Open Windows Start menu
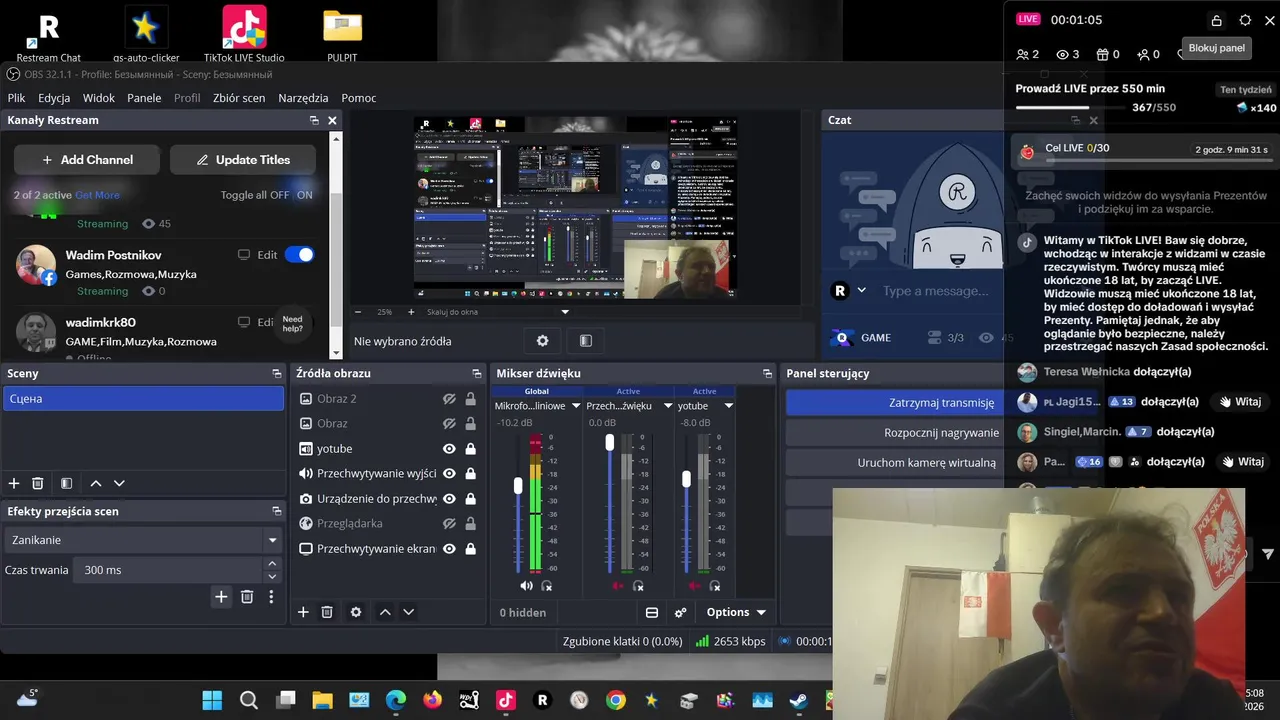Image resolution: width=1280 pixels, height=720 pixels. 212,700
